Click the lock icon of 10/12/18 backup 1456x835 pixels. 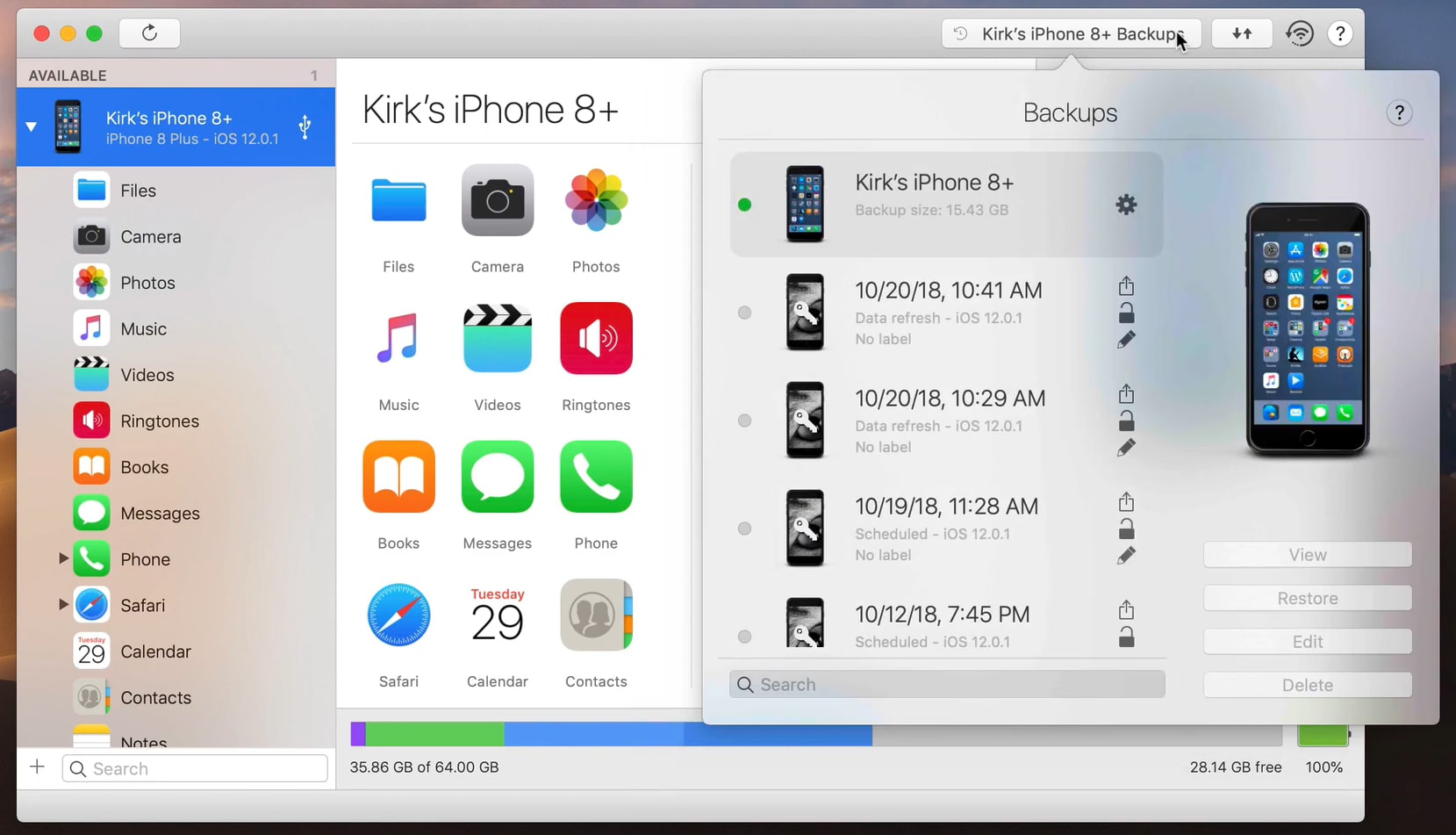pyautogui.click(x=1127, y=637)
